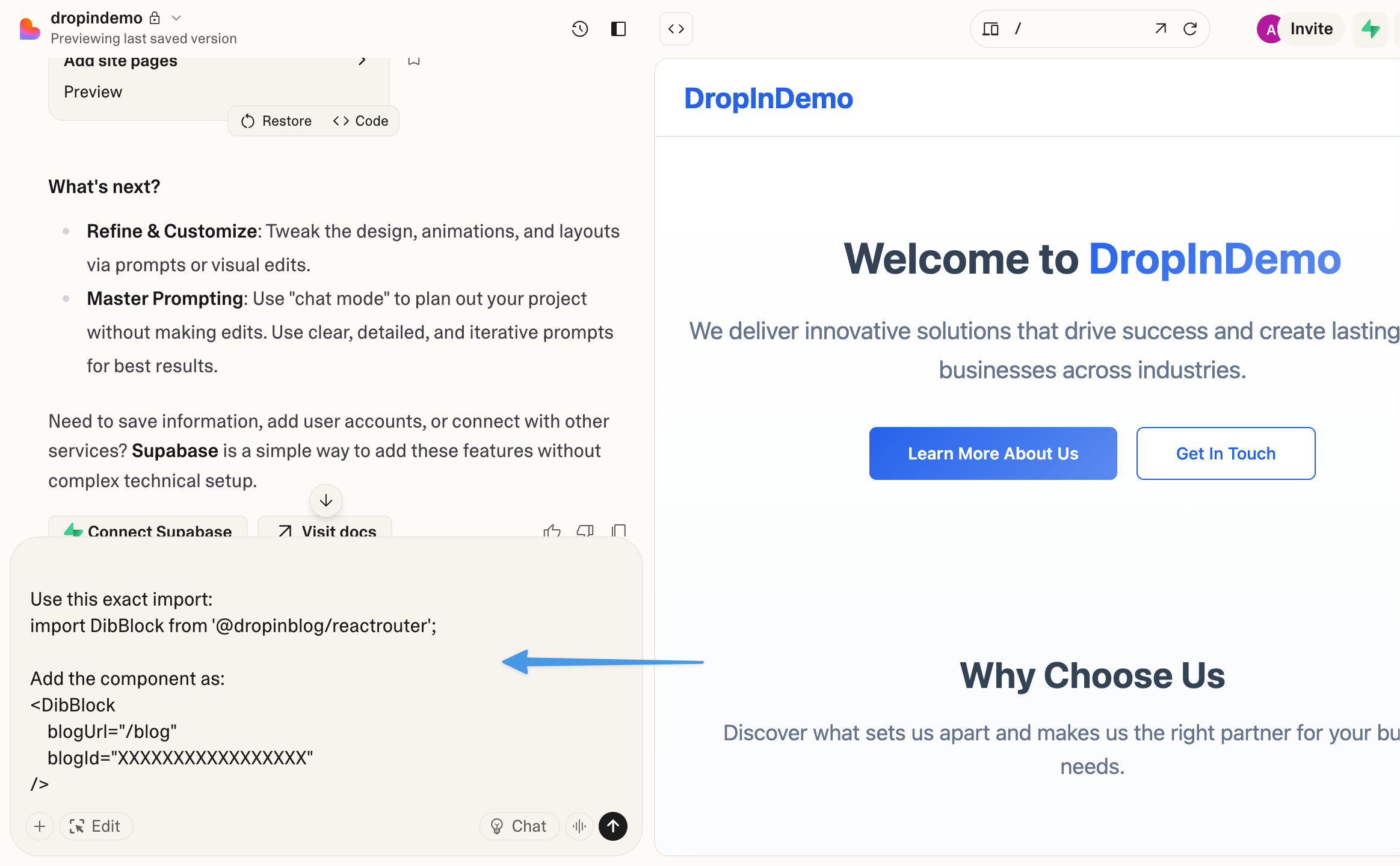The image size is (1400, 866).
Task: Click the green Supabase lightning bolt icon
Action: coord(1371,29)
